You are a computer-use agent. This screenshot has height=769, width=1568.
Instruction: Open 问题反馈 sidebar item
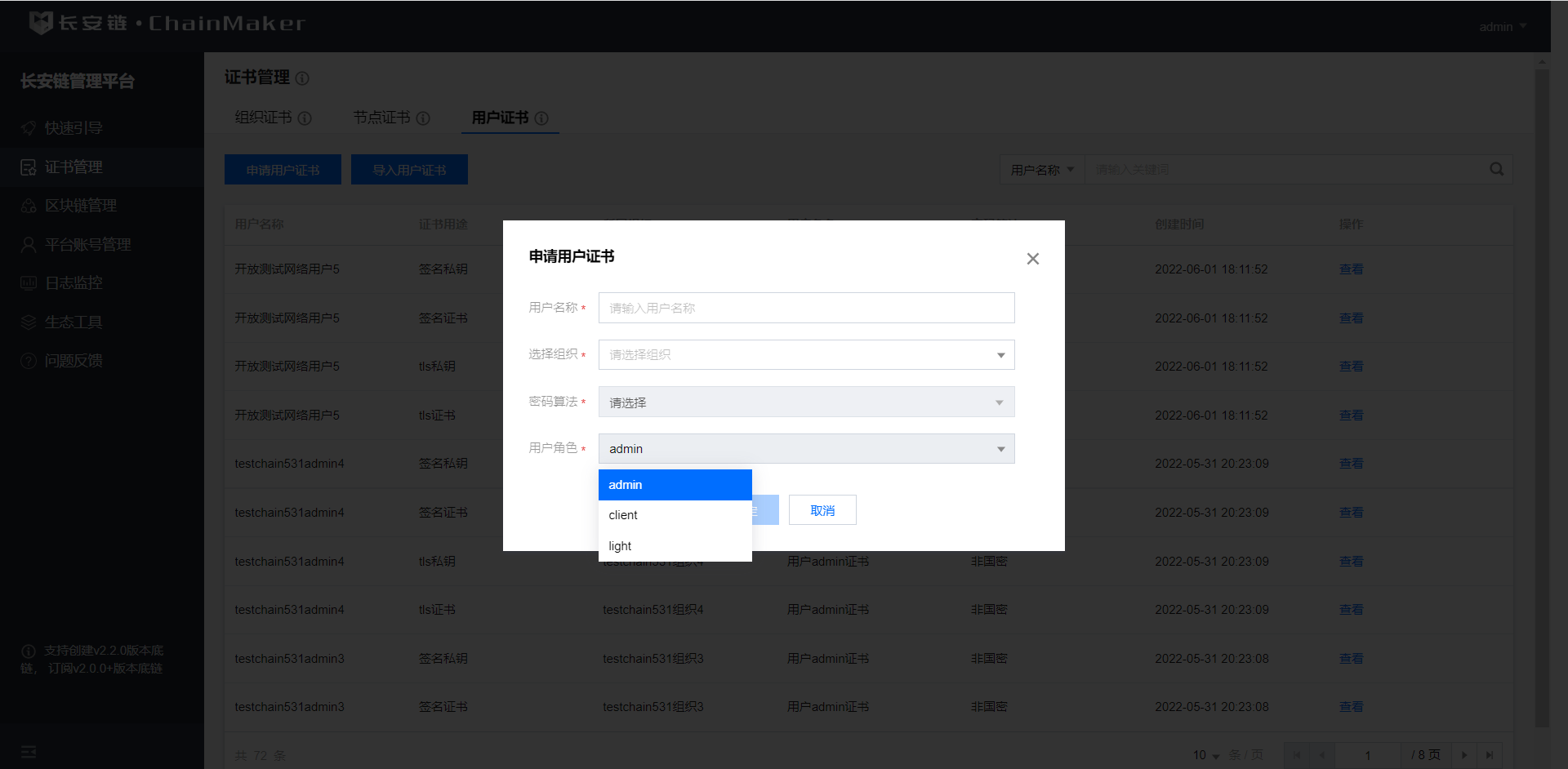pyautogui.click(x=73, y=361)
